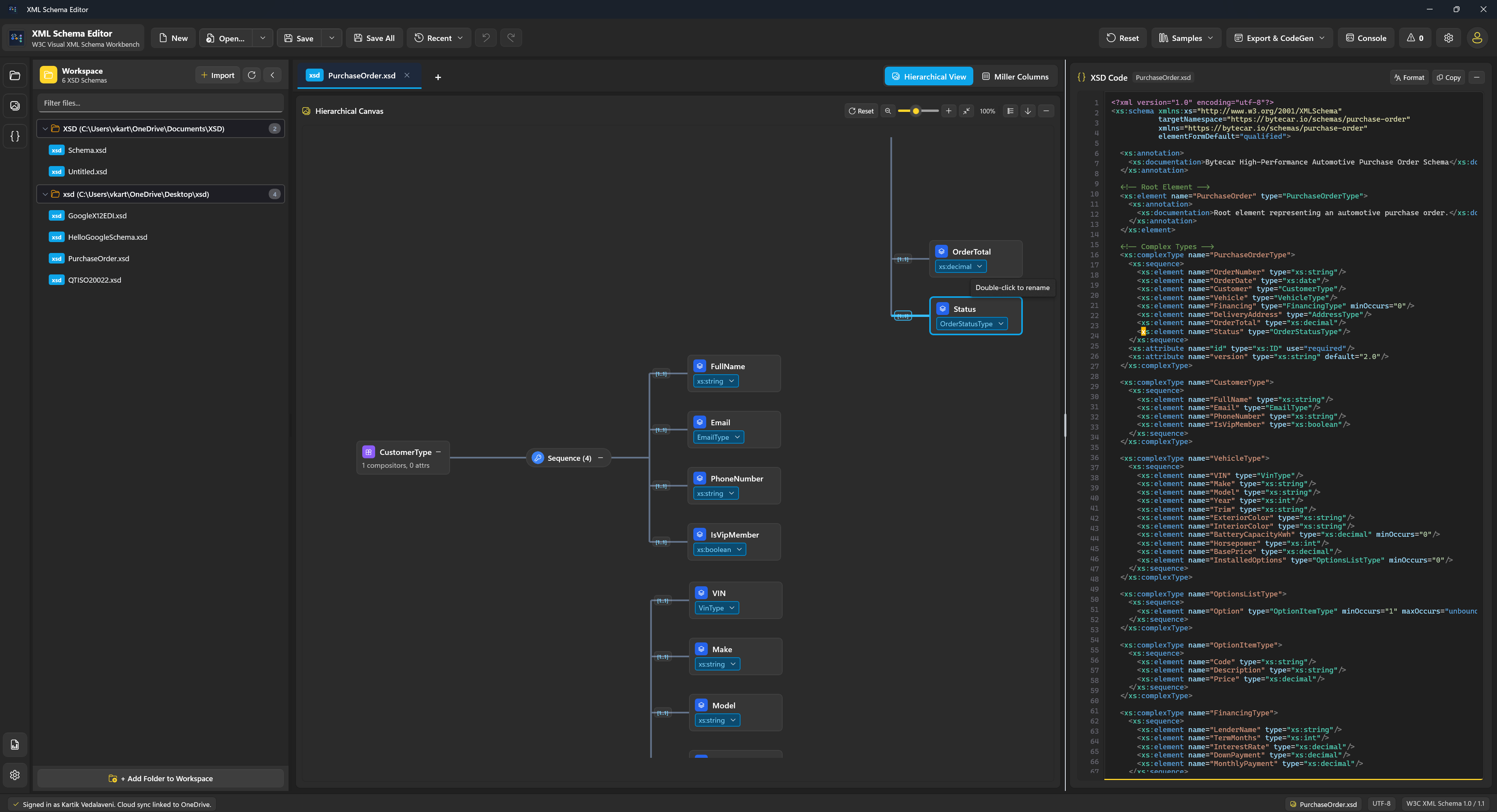Collapse the XSD Documents folder
The image size is (1497, 812).
(45, 128)
